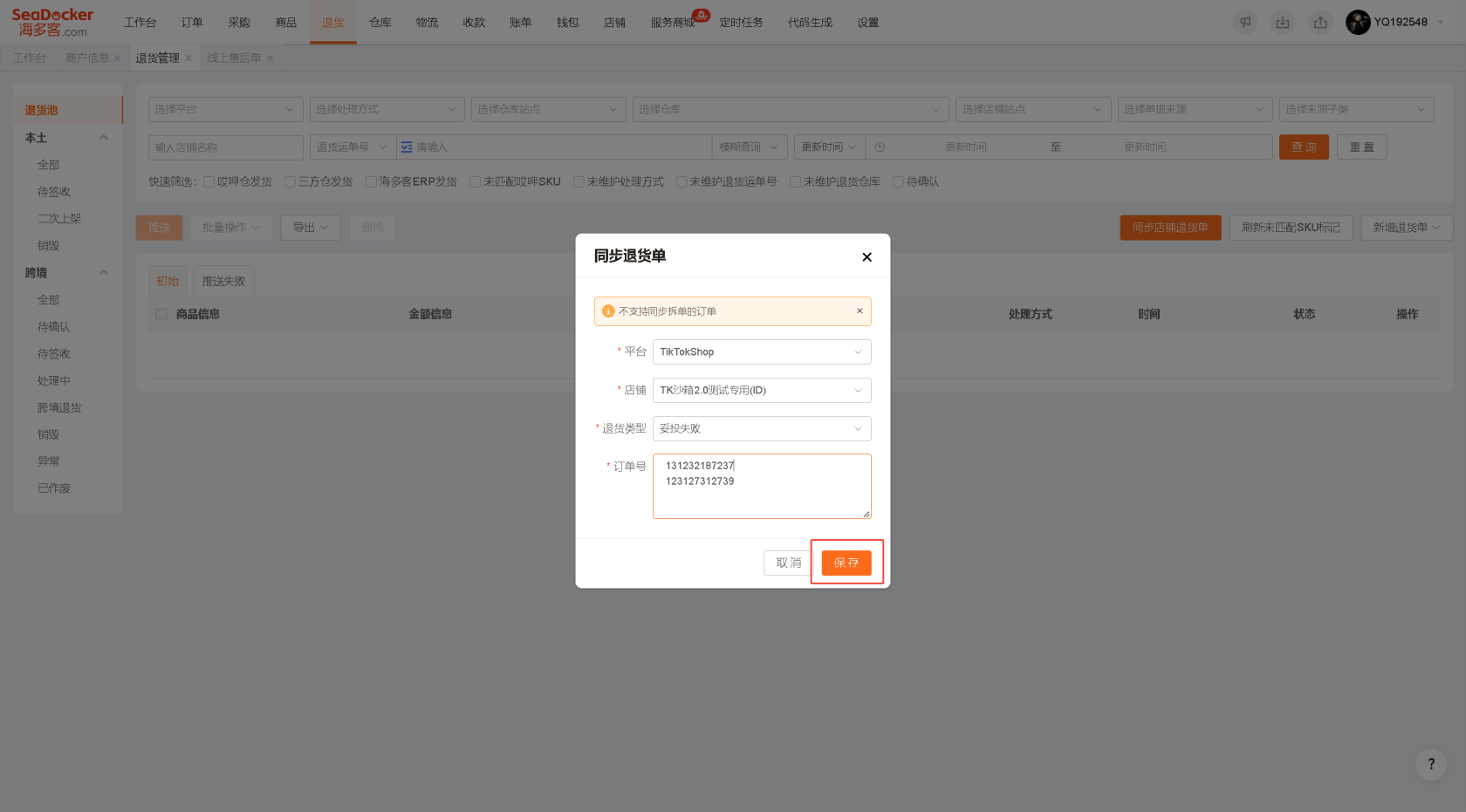Open the help question mark button
Screen dimensions: 1466x812
coord(1431,764)
